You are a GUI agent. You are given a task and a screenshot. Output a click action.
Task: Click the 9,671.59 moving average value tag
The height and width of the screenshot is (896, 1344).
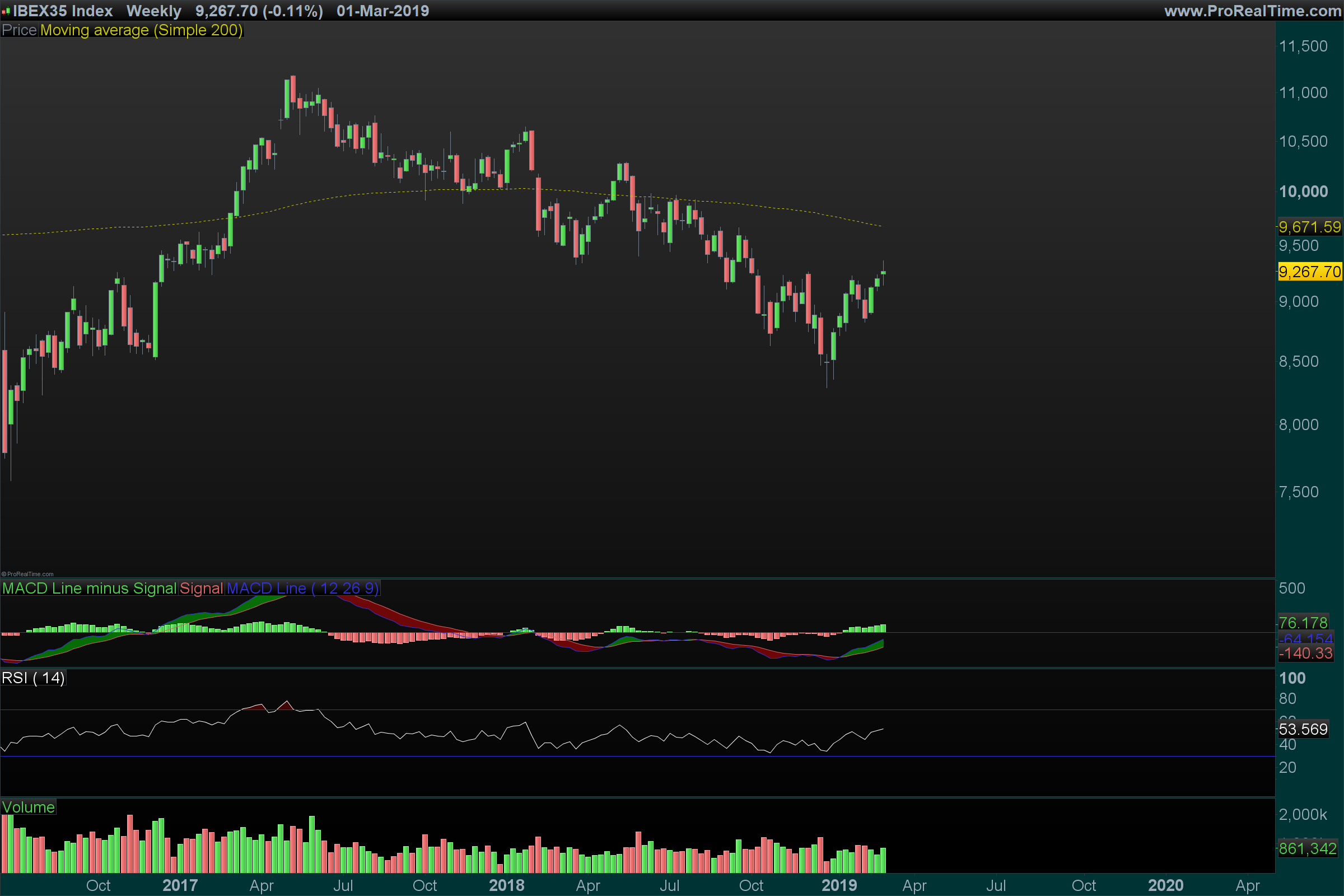[1309, 227]
